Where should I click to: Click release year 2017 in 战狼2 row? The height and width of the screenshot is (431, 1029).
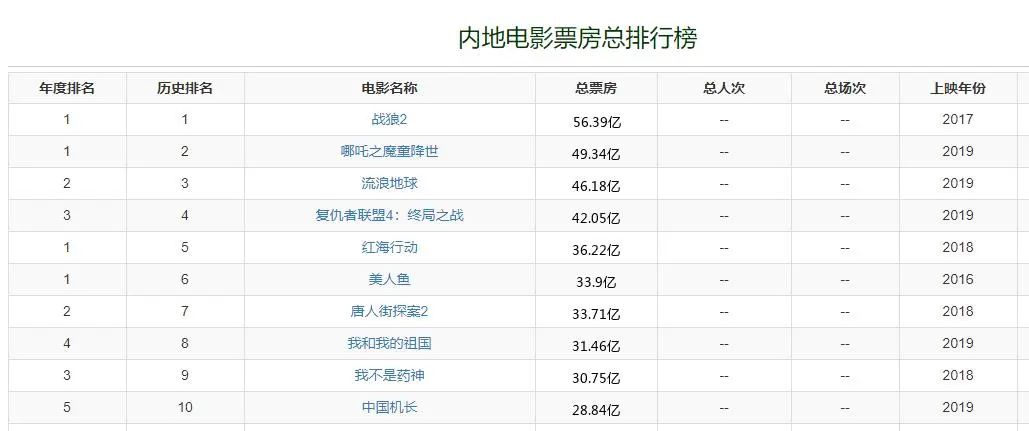point(957,119)
